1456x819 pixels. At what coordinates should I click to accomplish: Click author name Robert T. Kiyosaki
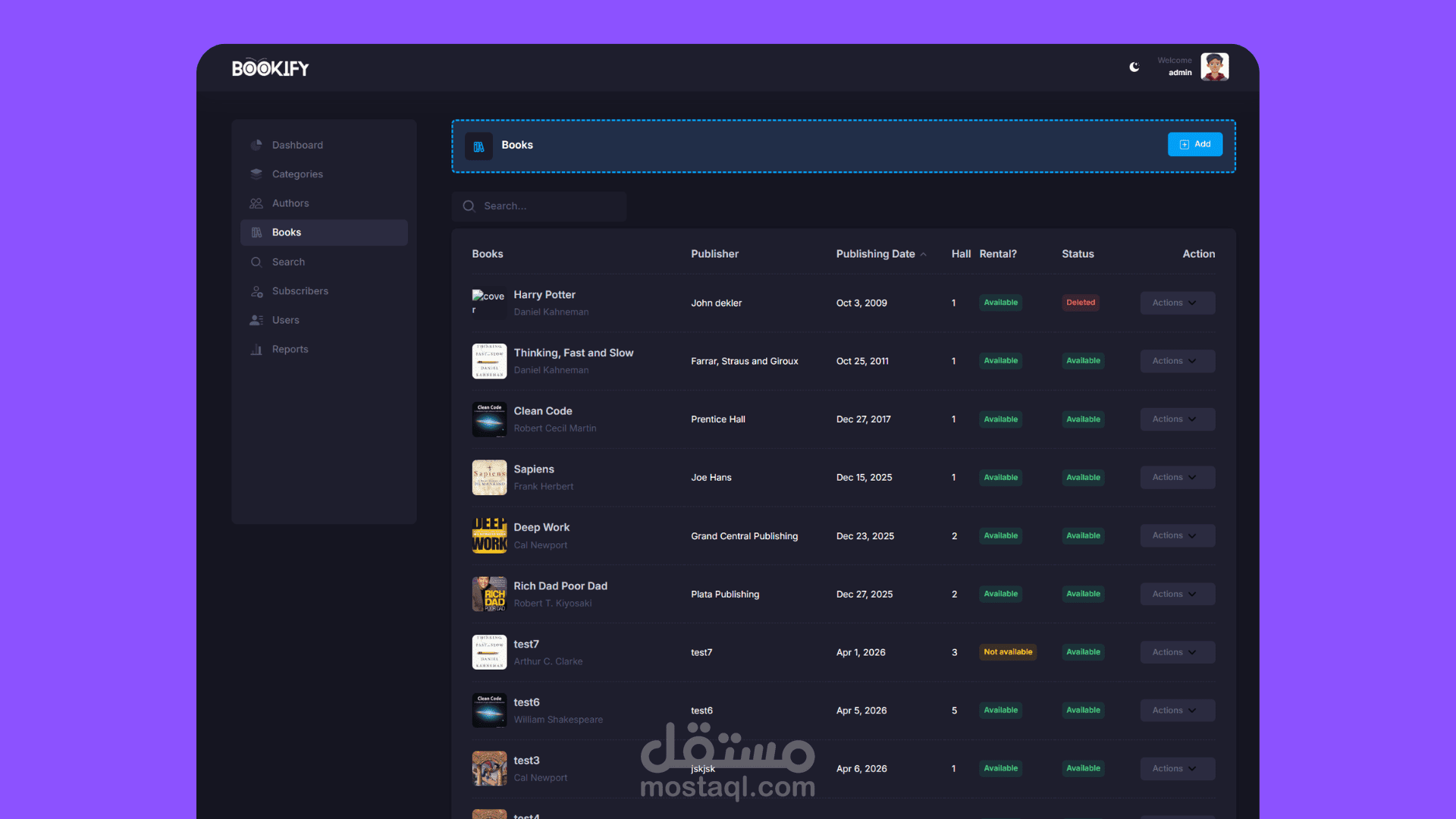pos(553,604)
